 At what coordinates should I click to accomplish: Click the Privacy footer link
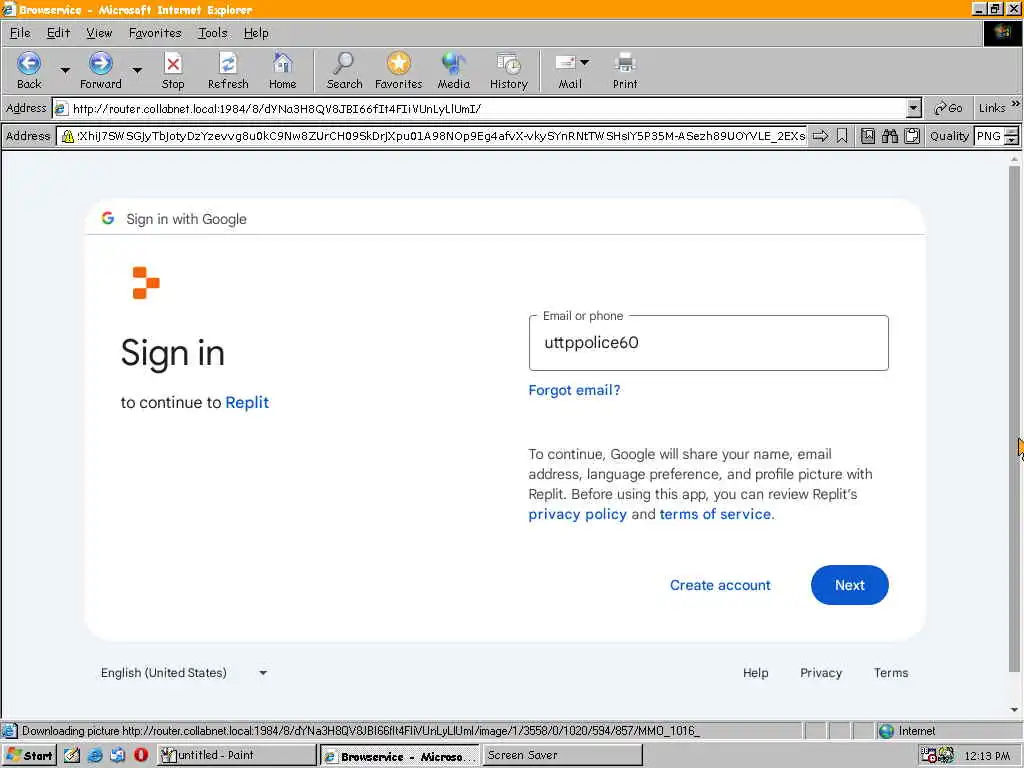[x=821, y=673]
